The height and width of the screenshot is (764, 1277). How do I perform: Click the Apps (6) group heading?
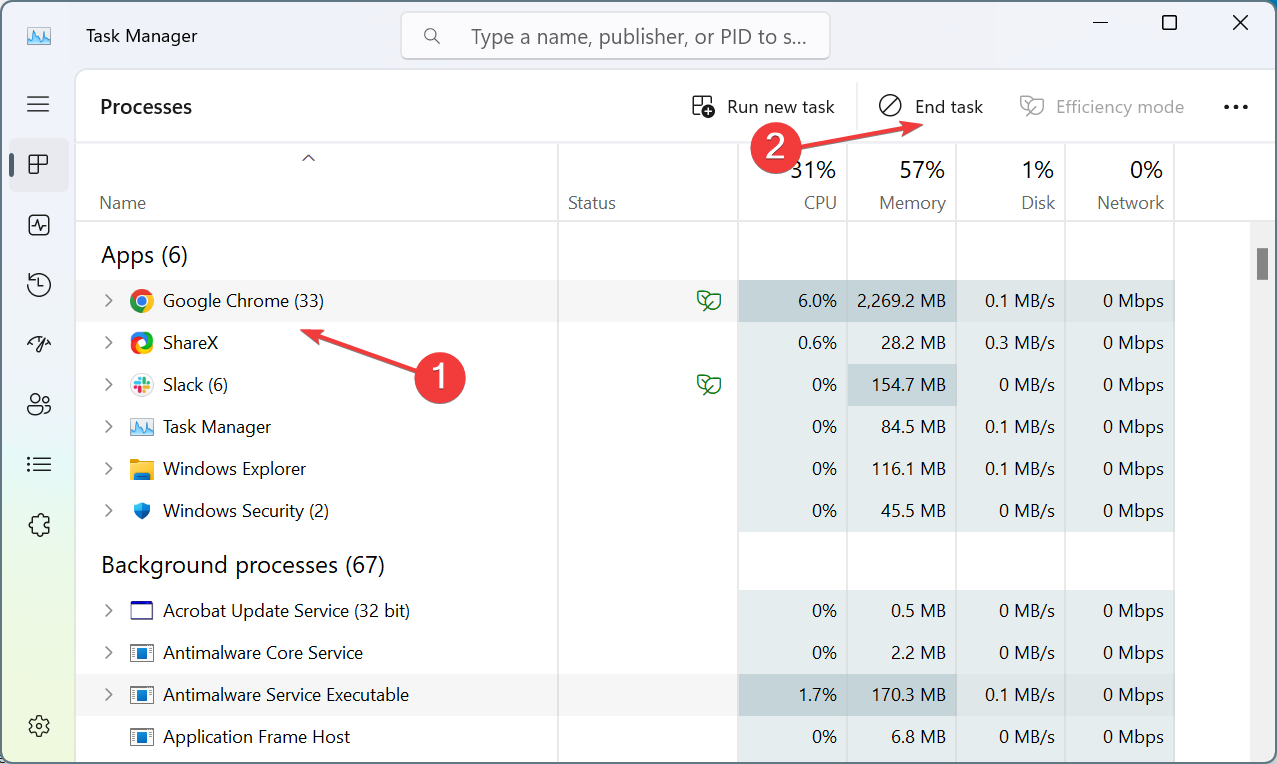pyautogui.click(x=144, y=256)
